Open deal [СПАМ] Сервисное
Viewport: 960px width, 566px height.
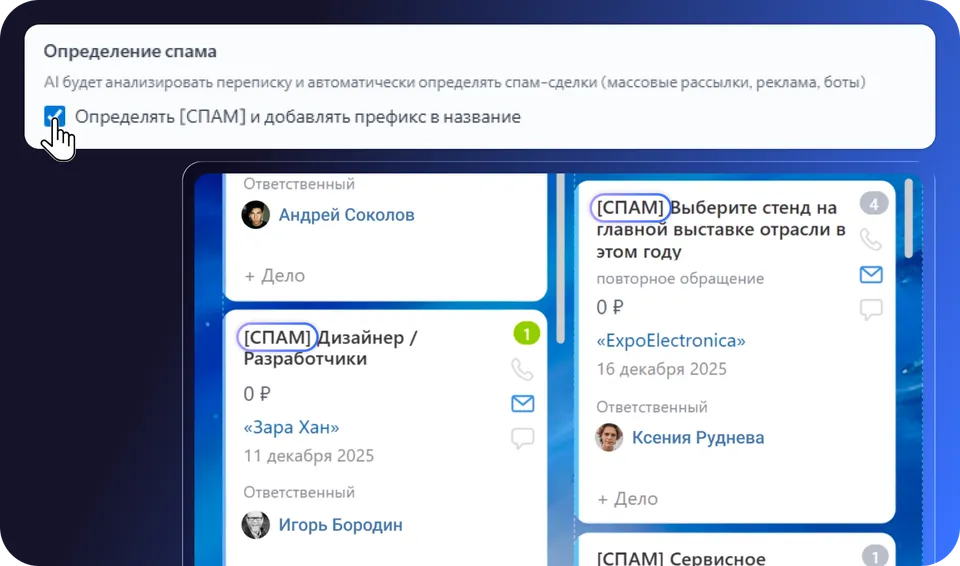point(681,558)
